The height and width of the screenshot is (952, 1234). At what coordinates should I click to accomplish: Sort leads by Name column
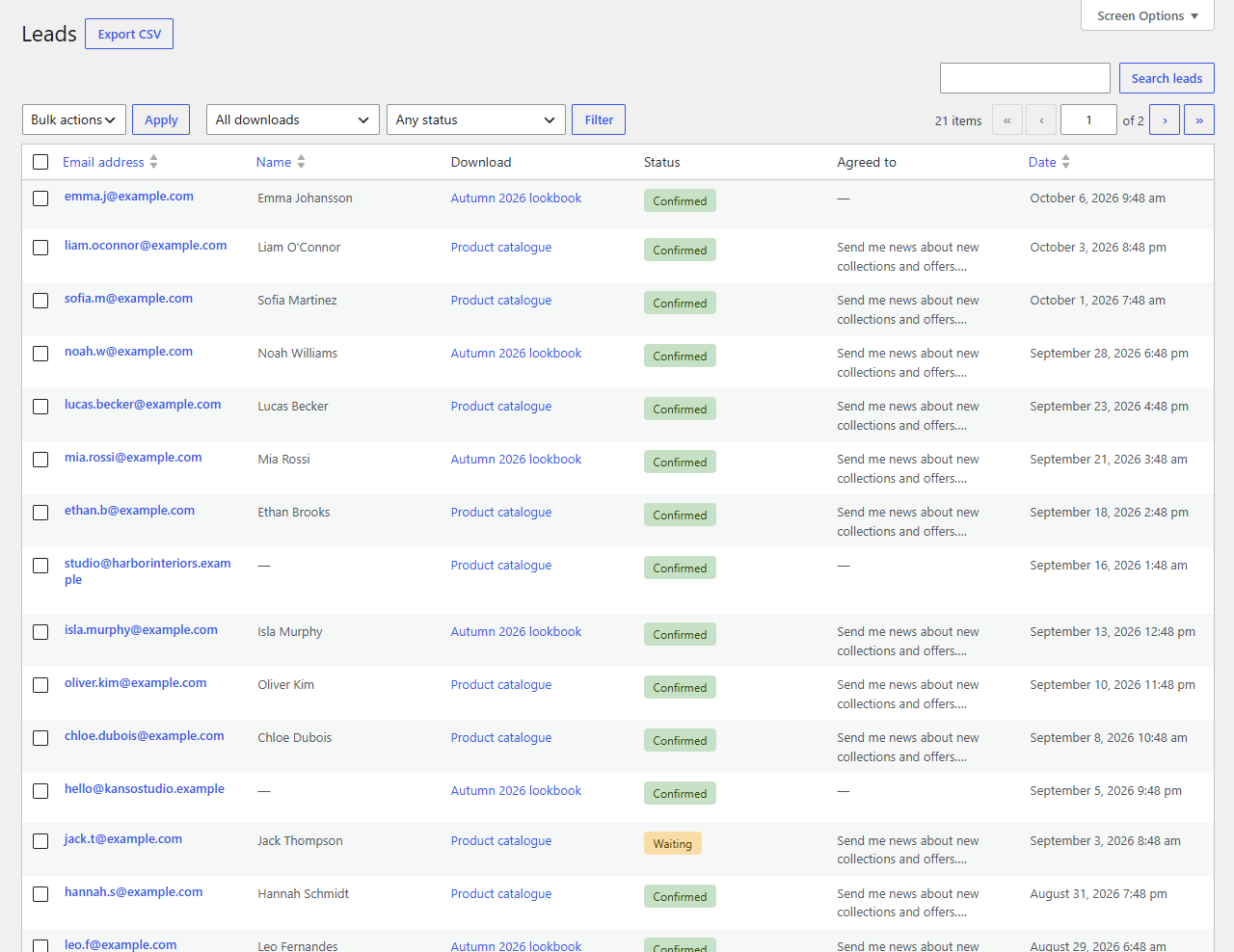pyautogui.click(x=281, y=162)
